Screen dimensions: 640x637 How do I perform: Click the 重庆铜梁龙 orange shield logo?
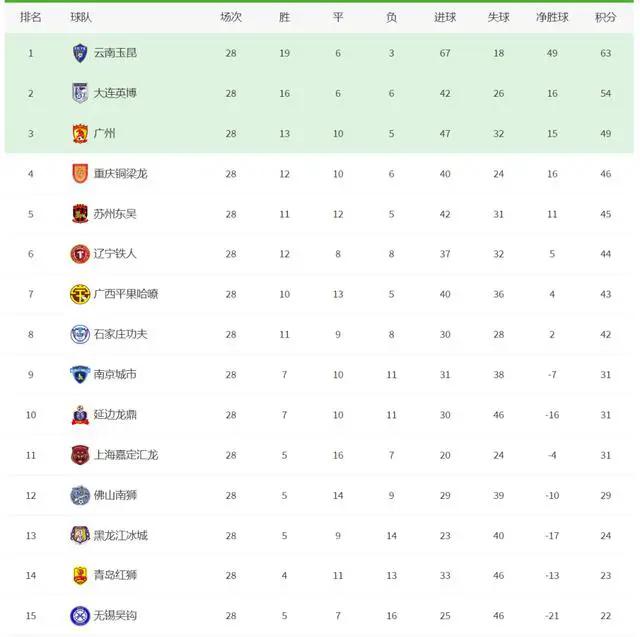coord(80,173)
